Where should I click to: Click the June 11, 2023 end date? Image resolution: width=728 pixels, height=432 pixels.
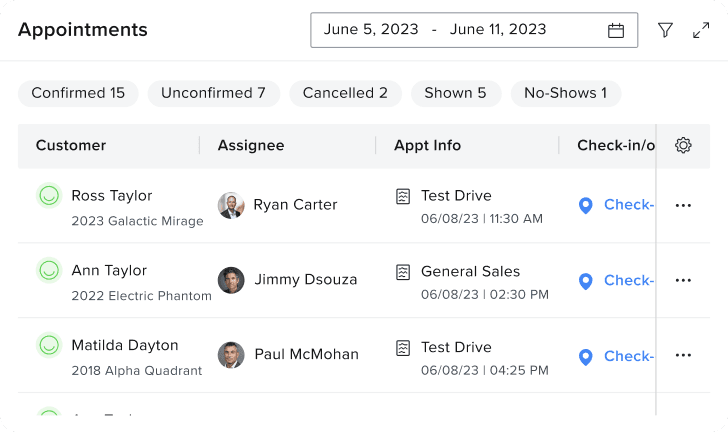(498, 29)
